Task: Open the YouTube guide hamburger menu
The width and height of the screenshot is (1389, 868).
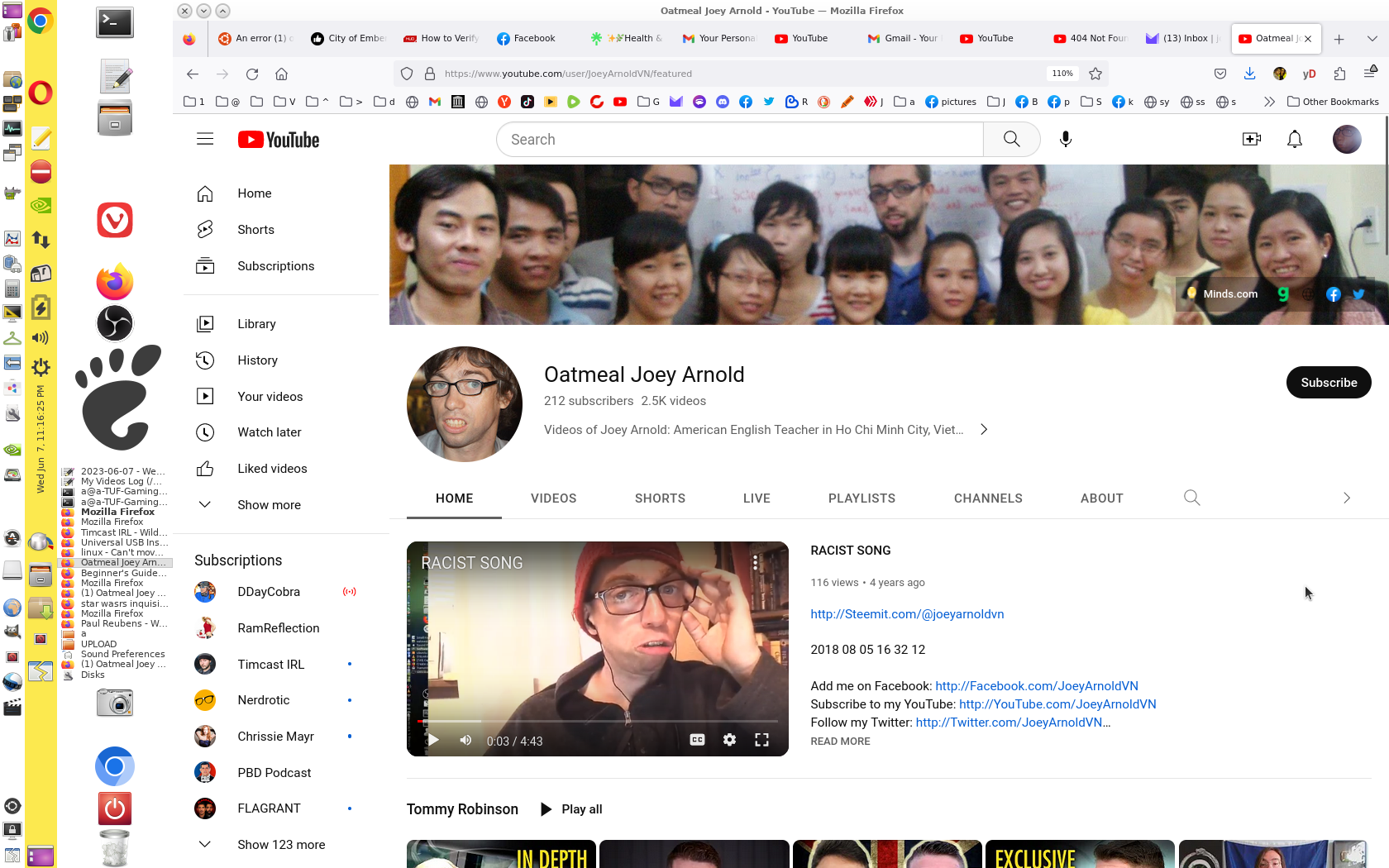Action: point(205,139)
